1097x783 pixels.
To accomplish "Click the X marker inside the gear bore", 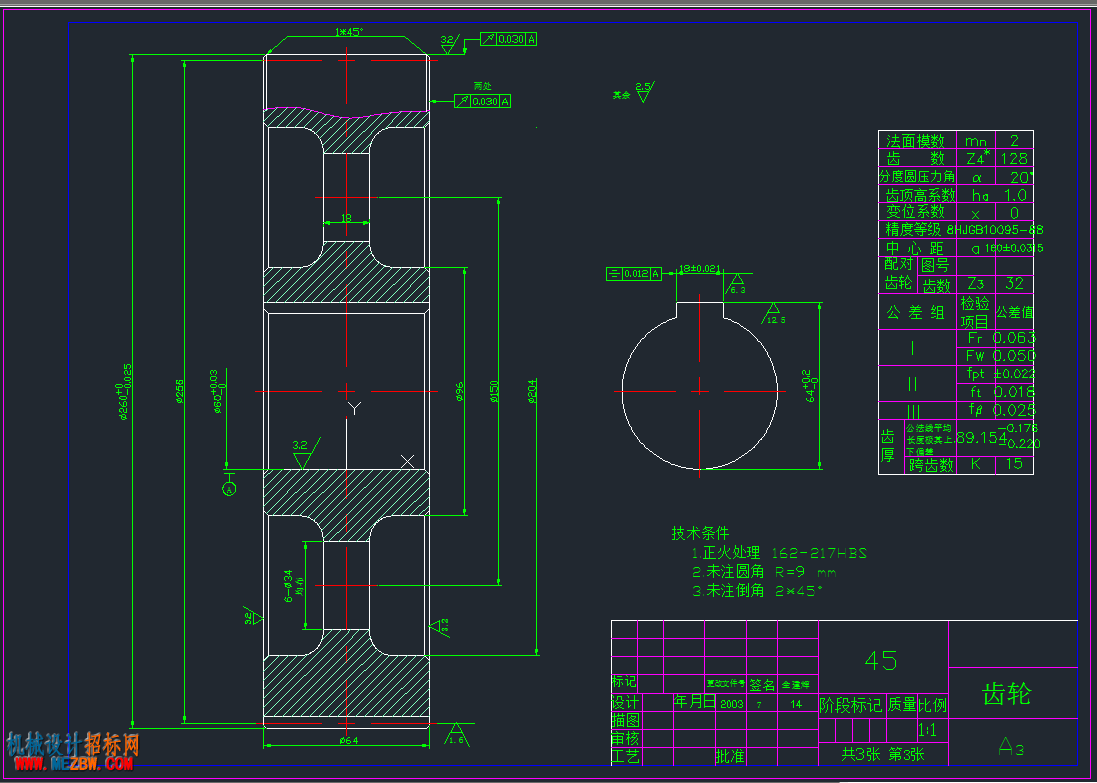I will tap(407, 460).
